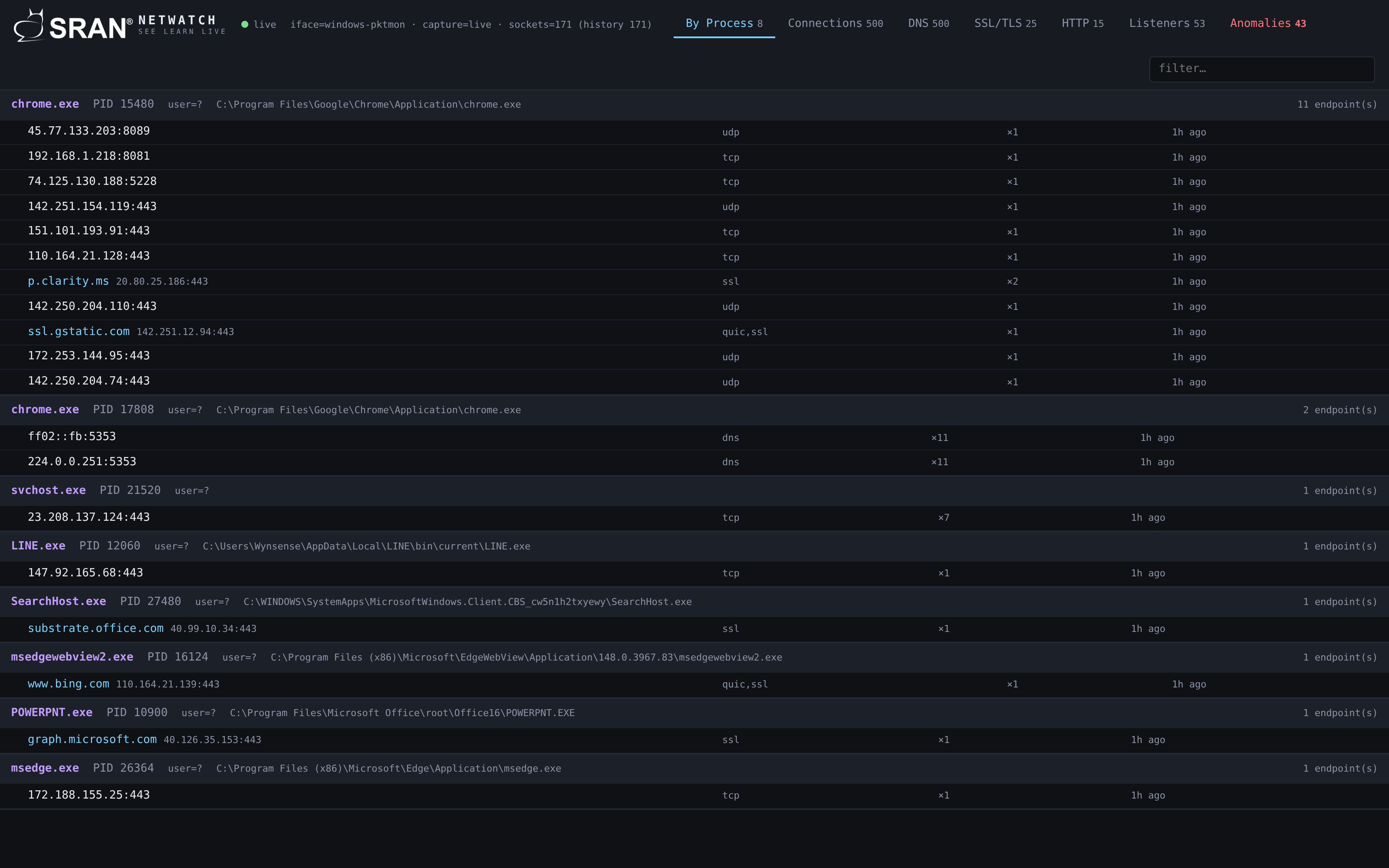Screen dimensions: 1389x868
Task: Open the Connections tab
Action: coord(835,23)
